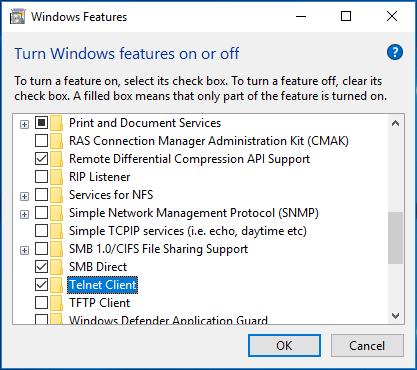Screen dimensions: 417x370
Task: Enable SMB 1.0/CIFS File Sharing checkbox
Action: coord(41,249)
